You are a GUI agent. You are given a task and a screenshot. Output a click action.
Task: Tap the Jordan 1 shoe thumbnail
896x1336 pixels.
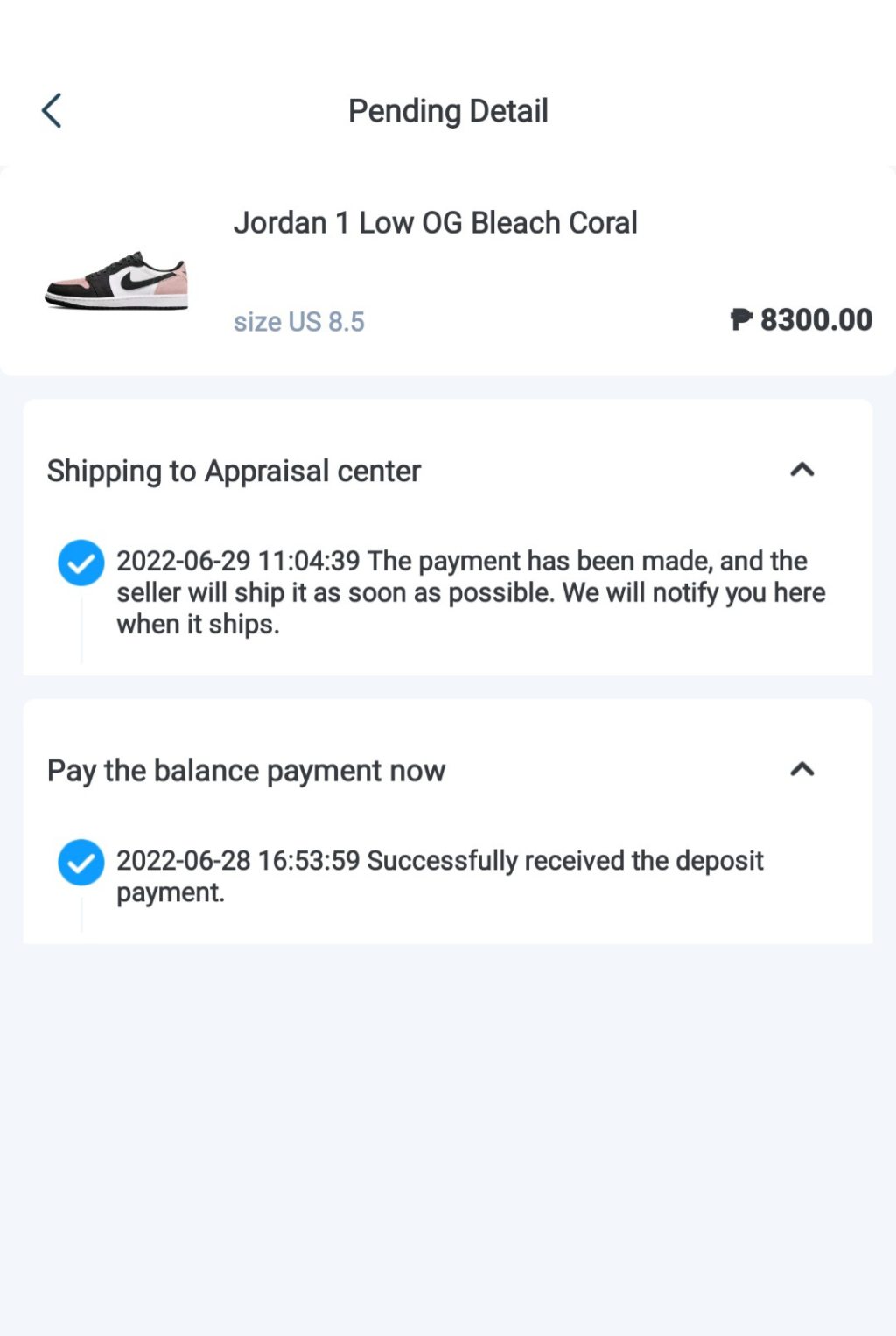[116, 280]
